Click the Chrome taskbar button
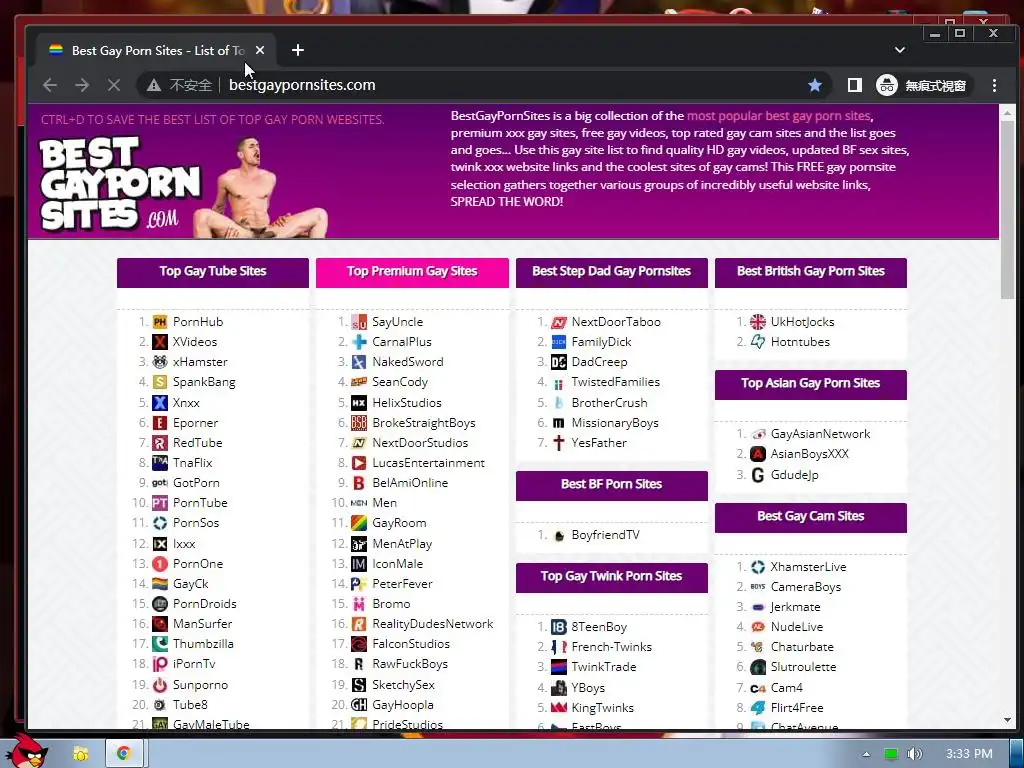 pos(123,754)
